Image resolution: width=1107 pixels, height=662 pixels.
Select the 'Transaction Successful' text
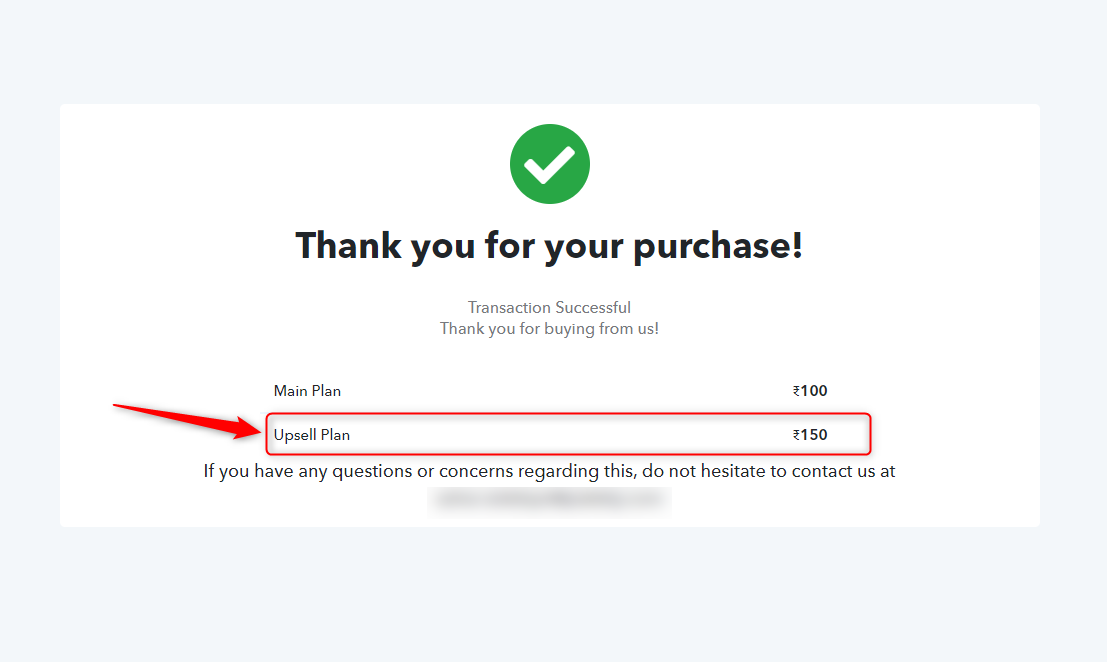pos(549,308)
